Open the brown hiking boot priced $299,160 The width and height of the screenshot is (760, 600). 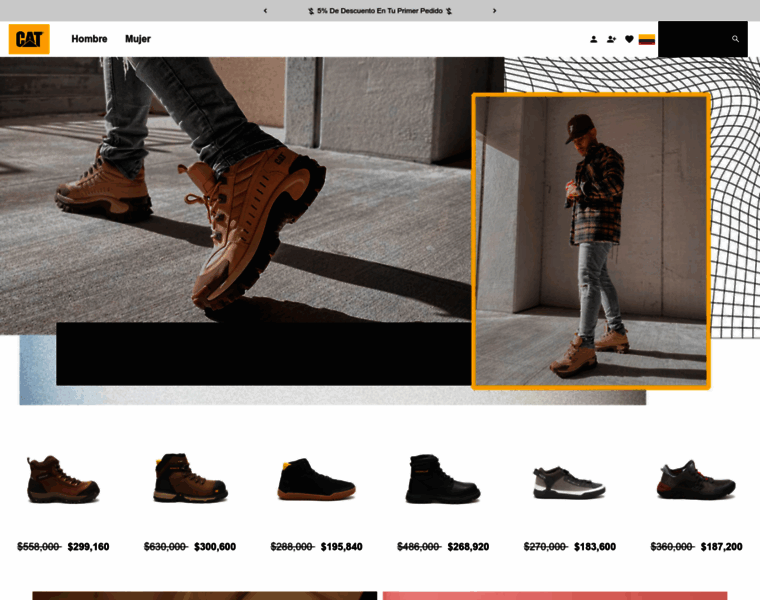click(x=63, y=479)
